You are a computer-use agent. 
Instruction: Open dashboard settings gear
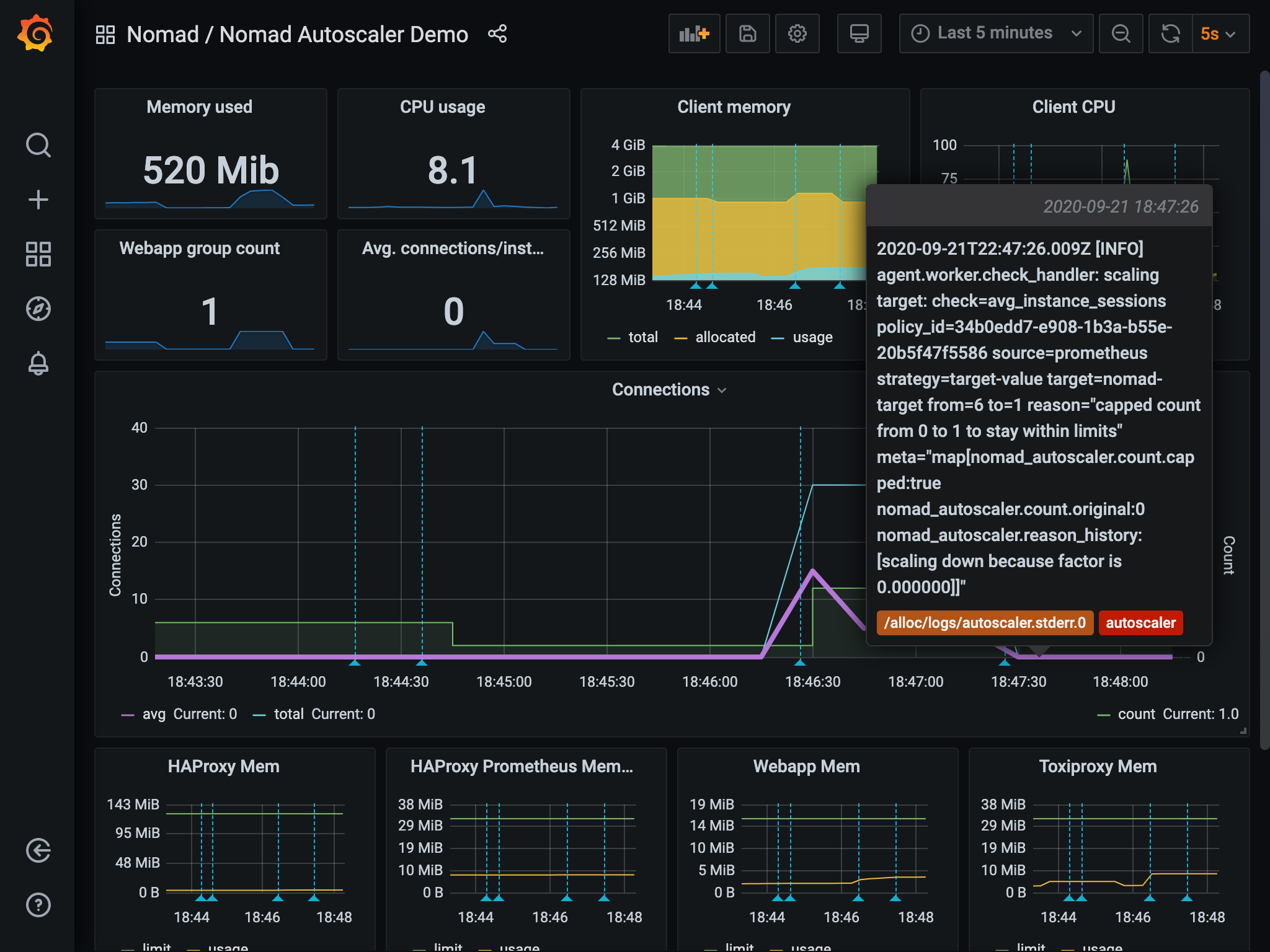(x=797, y=33)
